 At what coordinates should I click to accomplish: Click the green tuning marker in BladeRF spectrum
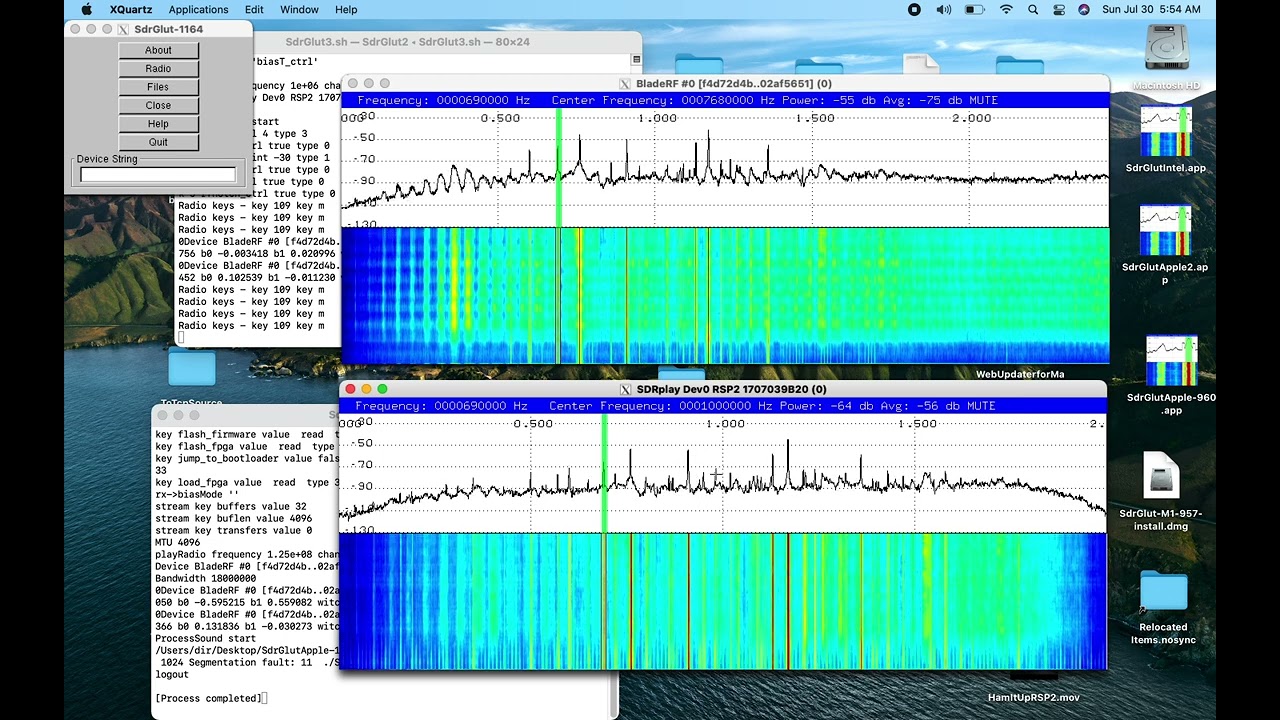(558, 168)
